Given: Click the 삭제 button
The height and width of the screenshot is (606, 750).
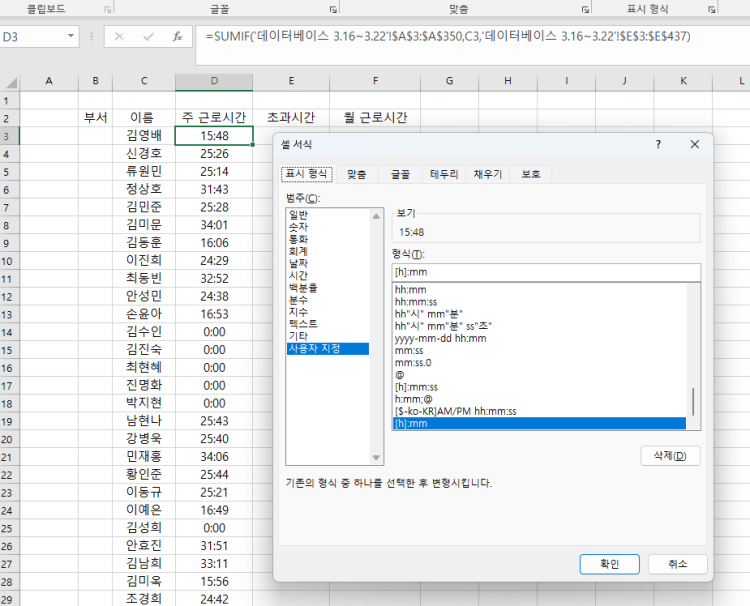Looking at the screenshot, I should point(670,456).
